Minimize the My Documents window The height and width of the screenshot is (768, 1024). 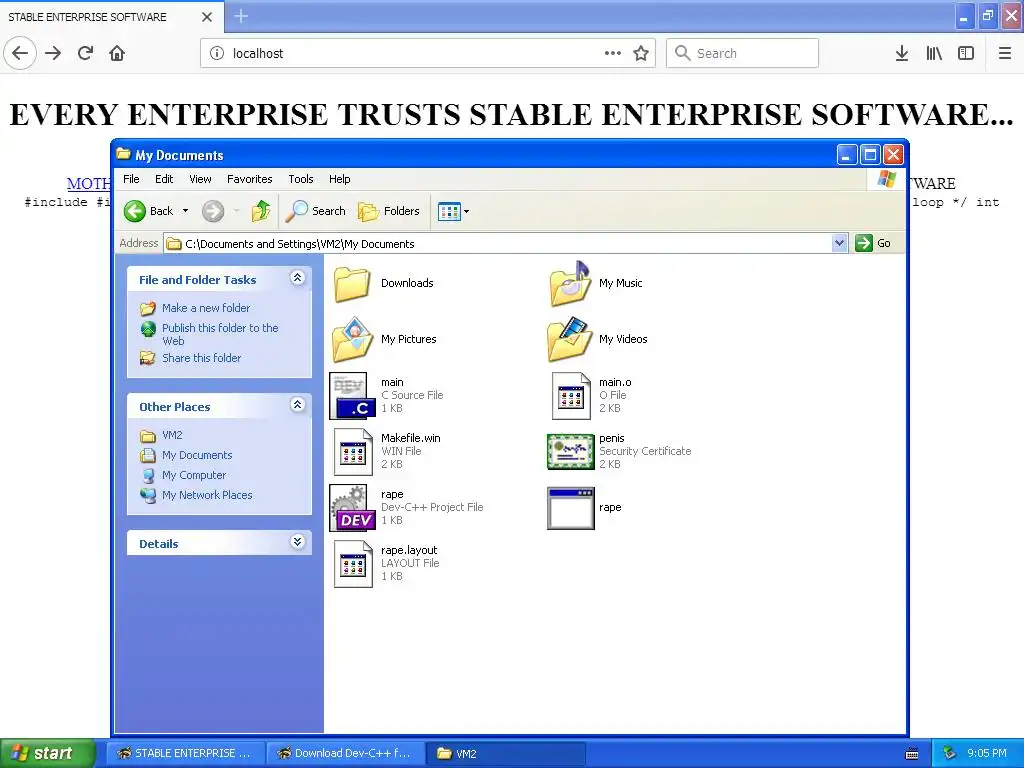(846, 155)
